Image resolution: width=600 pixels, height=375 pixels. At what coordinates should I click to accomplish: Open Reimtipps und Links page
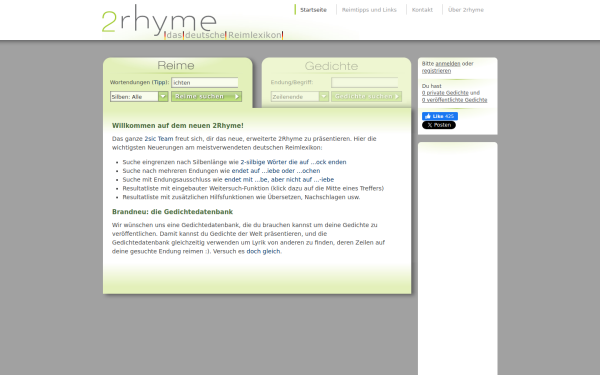pos(369,10)
